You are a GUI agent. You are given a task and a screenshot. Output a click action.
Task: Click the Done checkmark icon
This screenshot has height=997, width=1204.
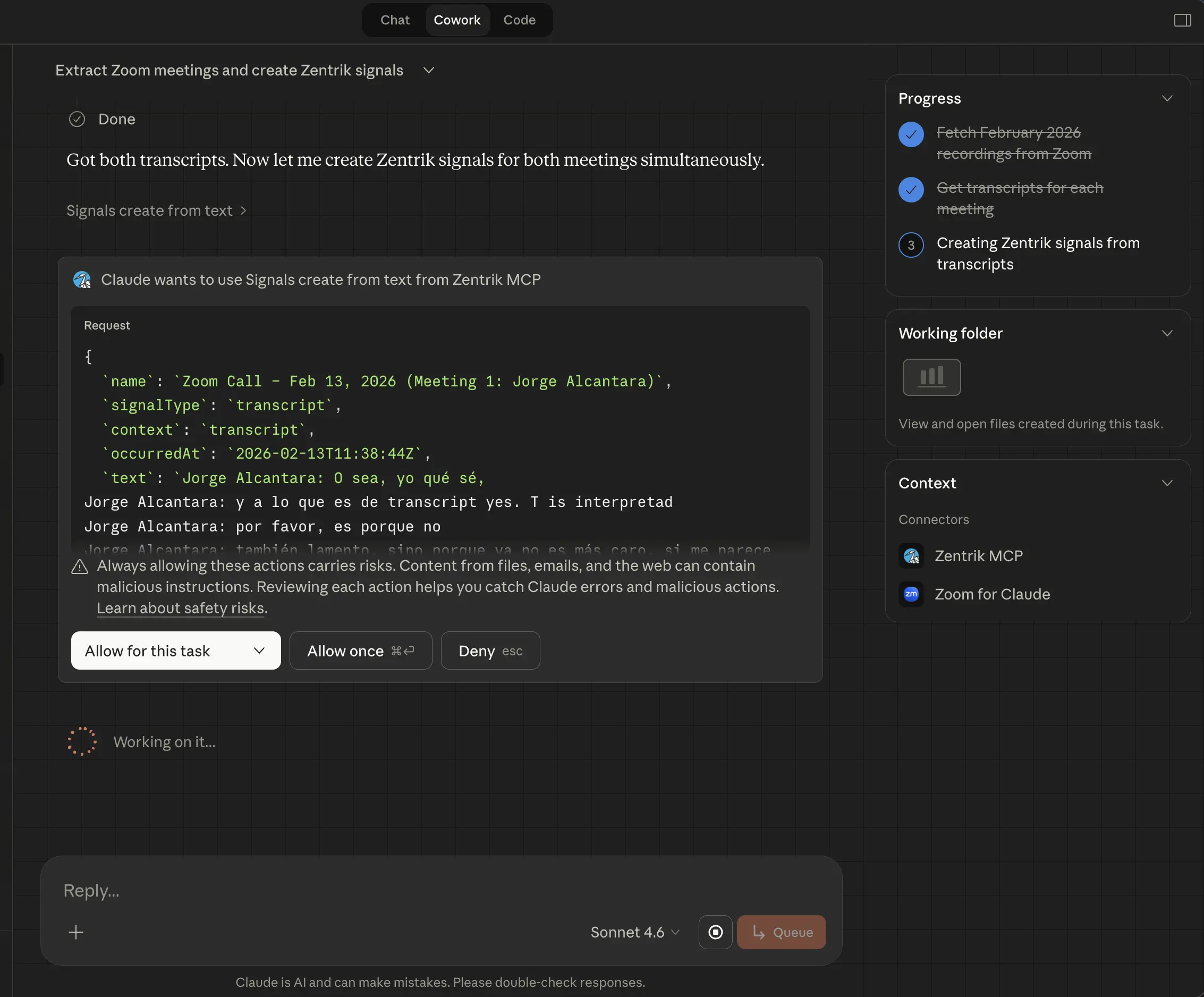77,119
